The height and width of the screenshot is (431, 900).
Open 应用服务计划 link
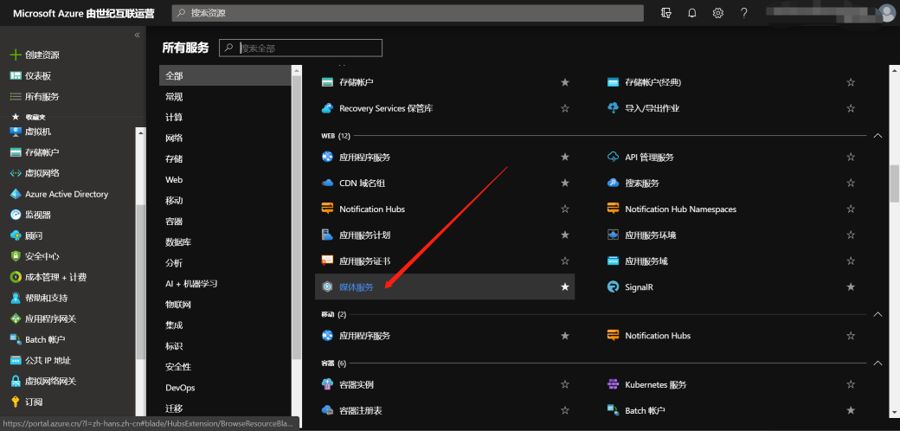[x=364, y=235]
